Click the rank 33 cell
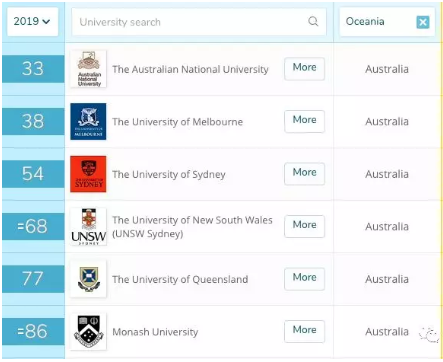Viewport: 443px width, 362px height. 33,69
